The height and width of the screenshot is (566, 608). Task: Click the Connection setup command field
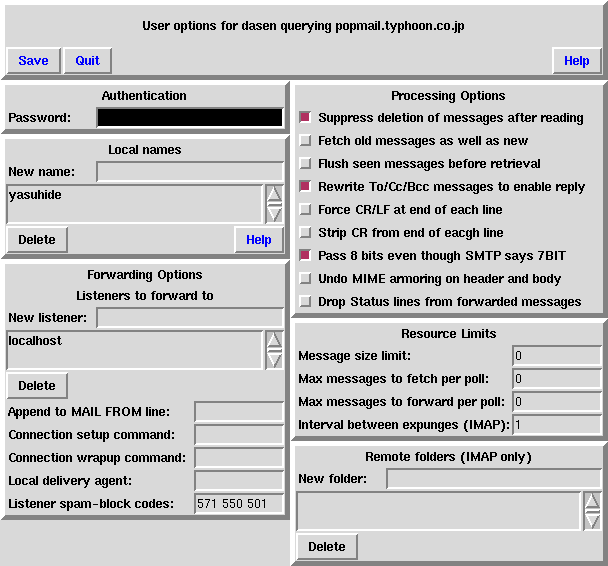point(239,435)
